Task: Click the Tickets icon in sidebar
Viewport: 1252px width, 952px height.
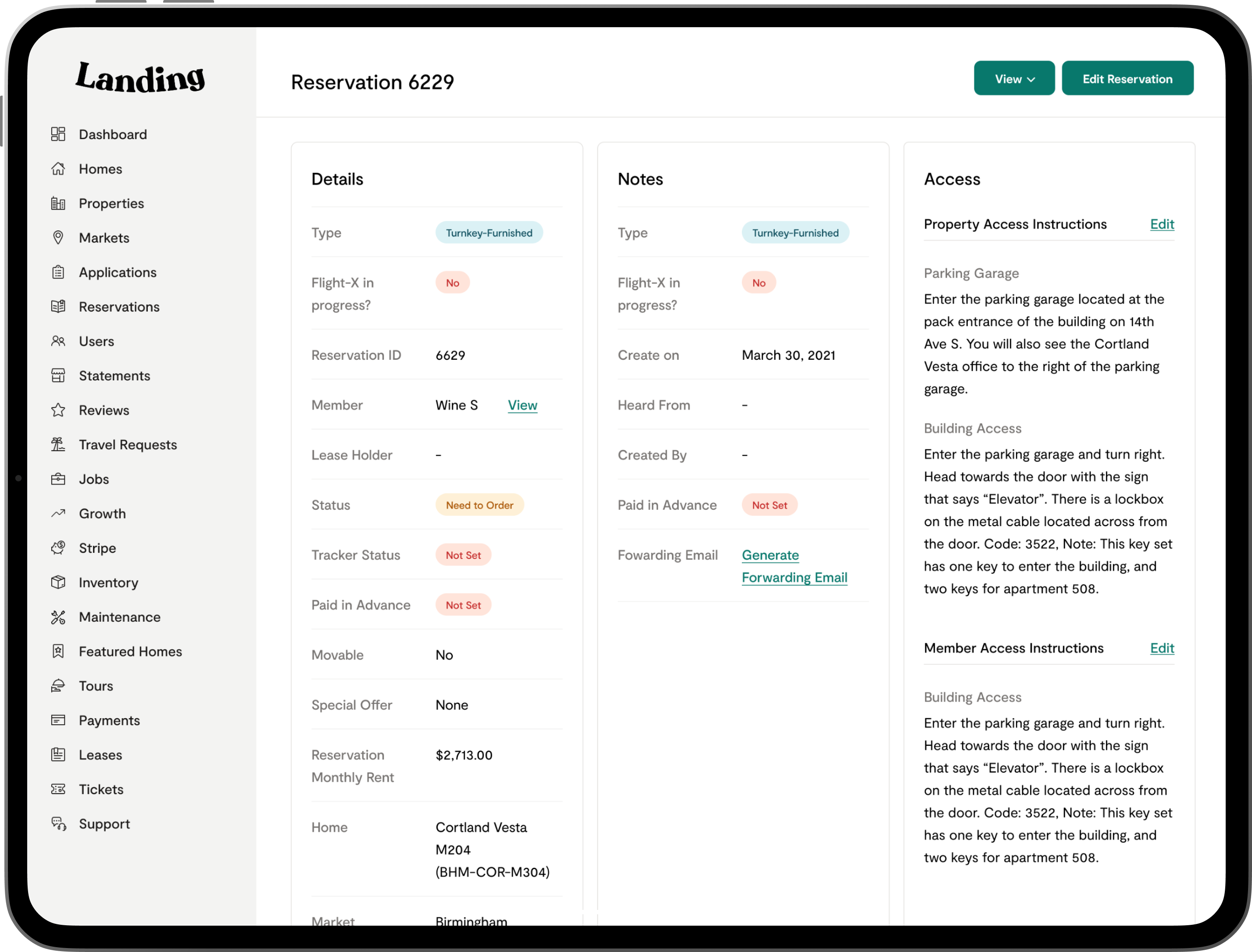Action: click(x=58, y=789)
